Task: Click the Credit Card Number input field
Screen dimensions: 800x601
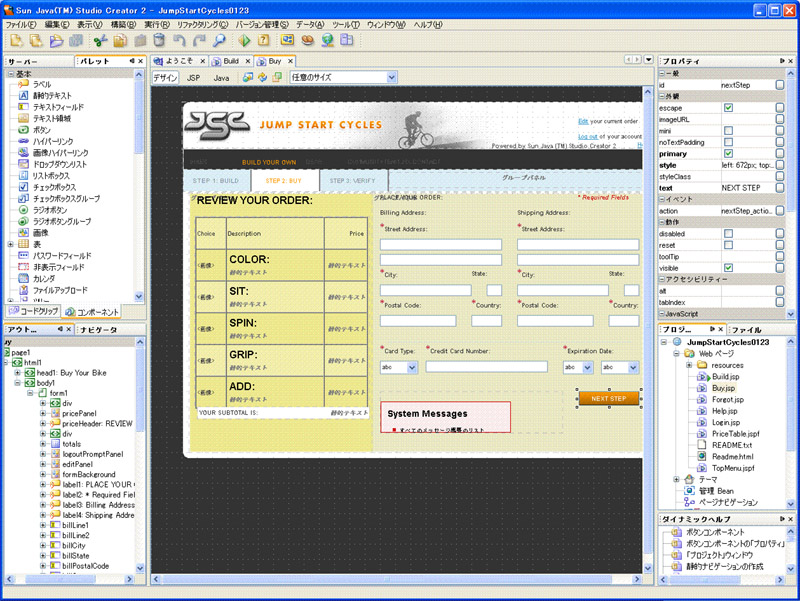Action: 486,366
